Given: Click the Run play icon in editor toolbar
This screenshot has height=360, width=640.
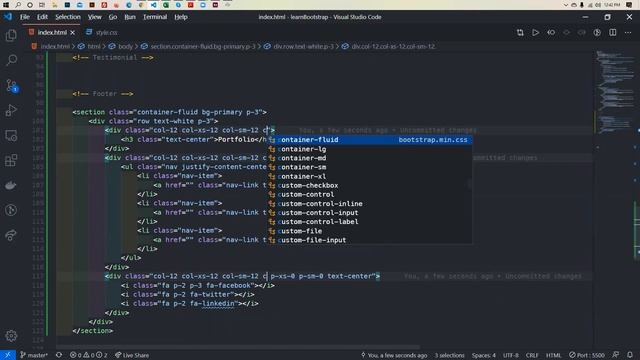Looking at the screenshot, I should coord(535,32).
